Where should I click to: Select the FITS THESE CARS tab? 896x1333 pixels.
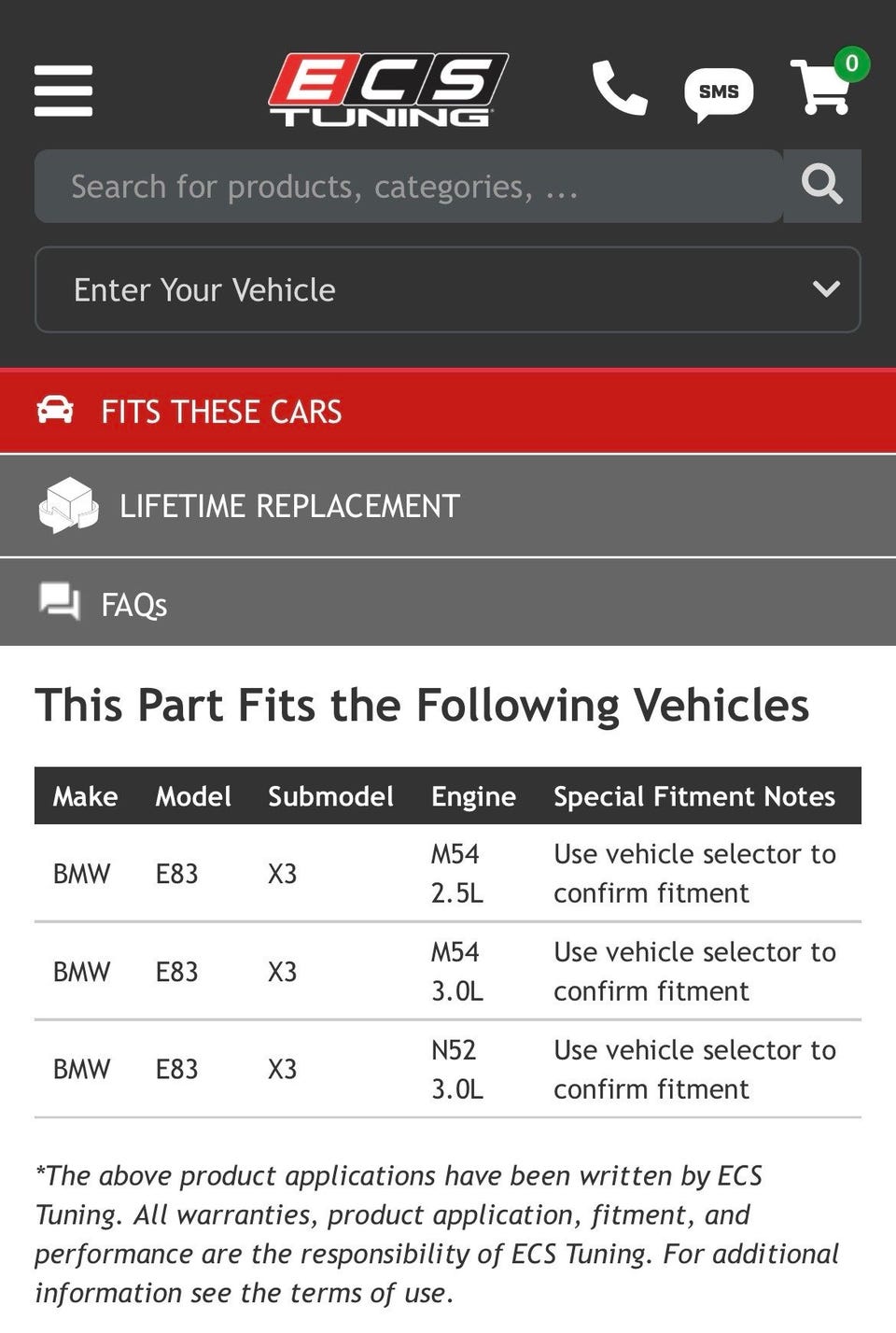(x=448, y=412)
